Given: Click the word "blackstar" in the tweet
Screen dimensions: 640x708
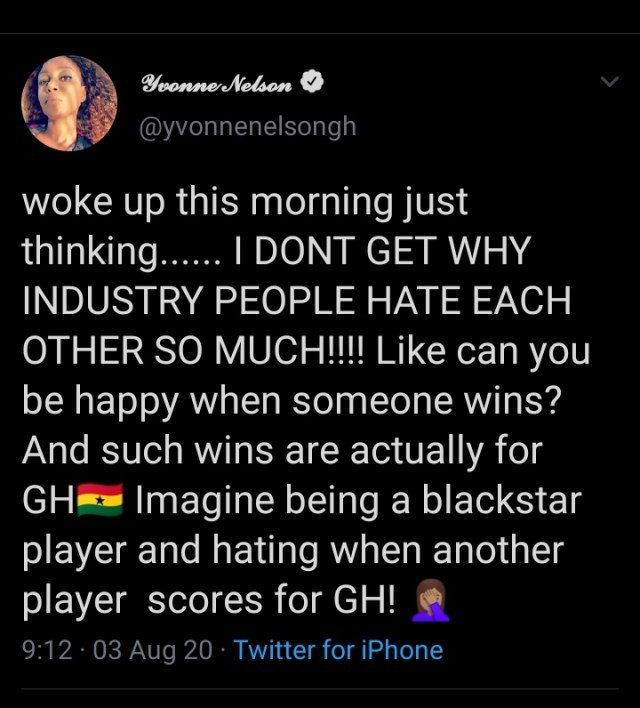Looking at the screenshot, I should (502, 500).
